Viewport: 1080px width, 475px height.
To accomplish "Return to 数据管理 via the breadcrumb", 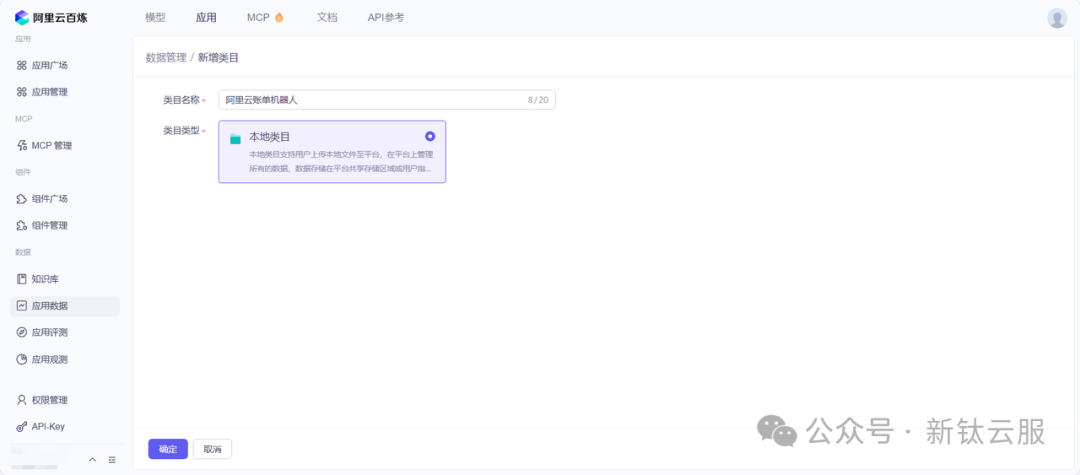I will (x=166, y=58).
